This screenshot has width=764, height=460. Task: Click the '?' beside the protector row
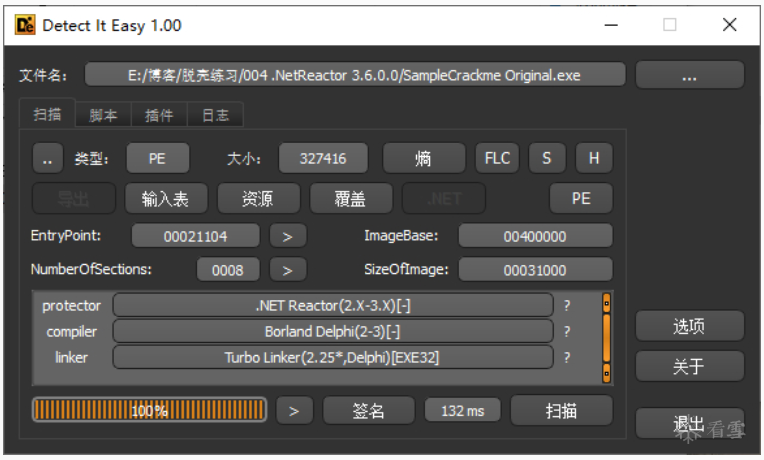(x=567, y=306)
